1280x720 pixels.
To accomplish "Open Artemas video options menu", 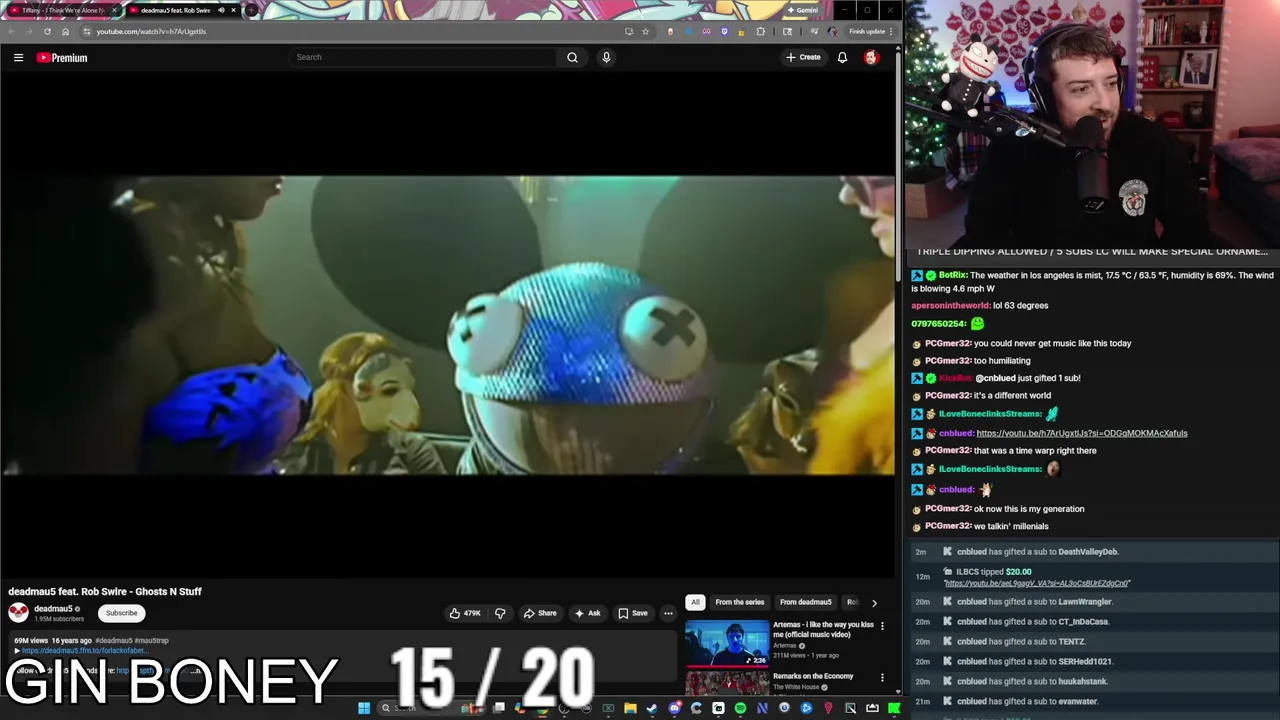I will click(882, 626).
